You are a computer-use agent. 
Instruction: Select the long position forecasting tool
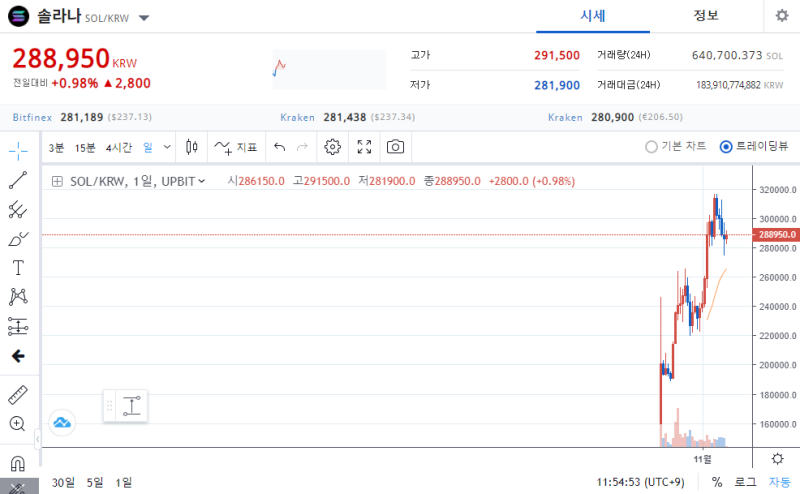[x=18, y=327]
